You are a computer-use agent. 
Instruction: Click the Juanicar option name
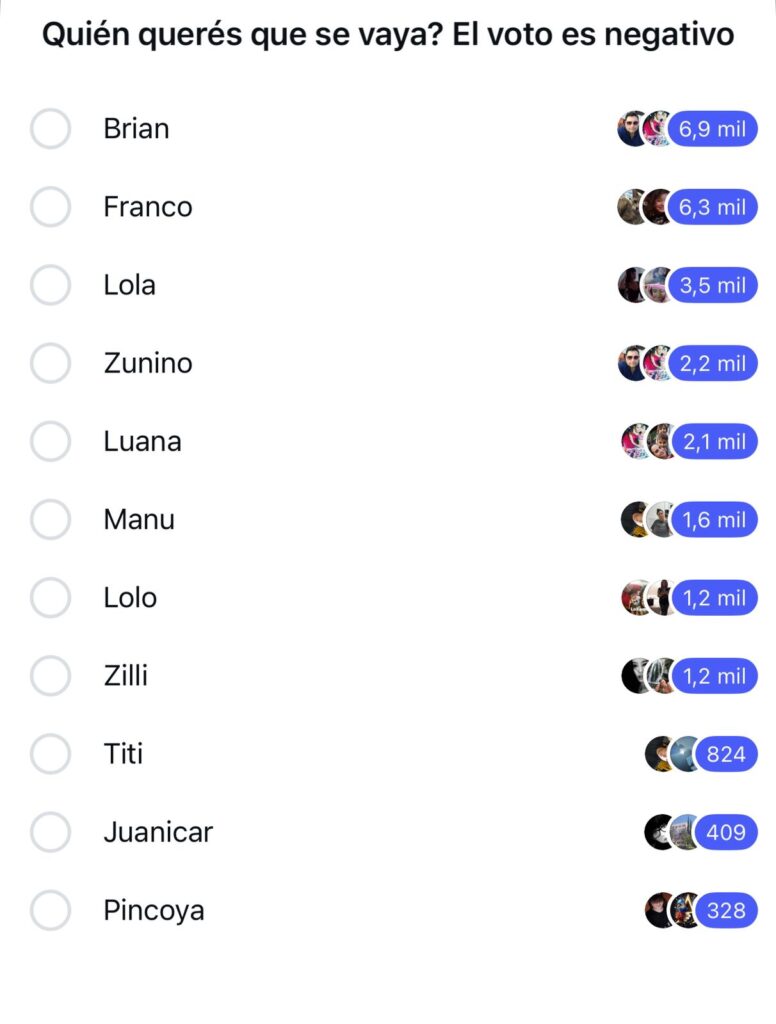[158, 832]
